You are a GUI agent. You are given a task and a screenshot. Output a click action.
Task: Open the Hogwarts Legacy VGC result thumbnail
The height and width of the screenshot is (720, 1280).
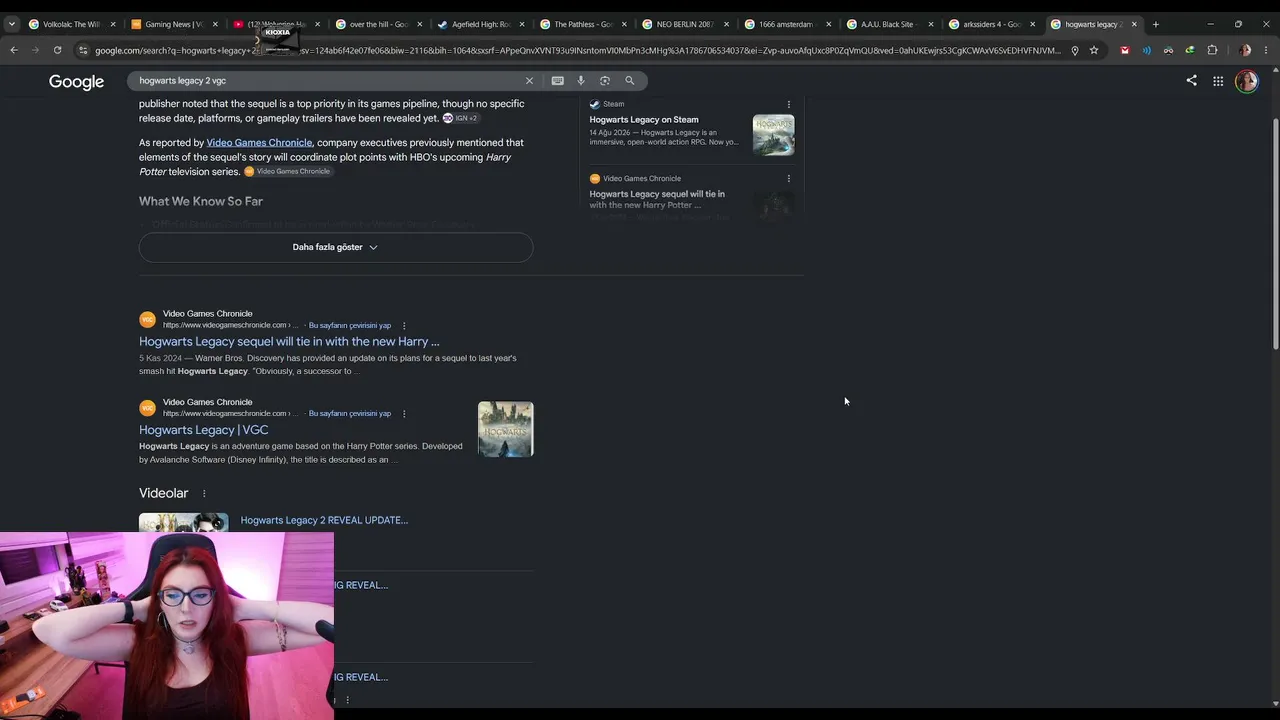click(506, 429)
